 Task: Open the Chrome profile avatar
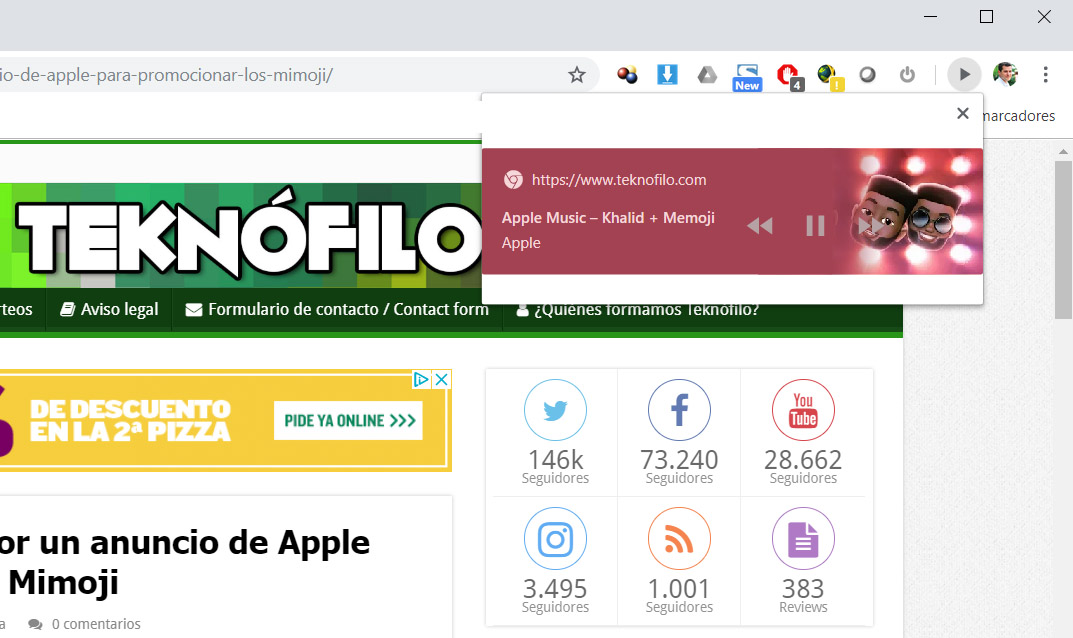[1005, 75]
